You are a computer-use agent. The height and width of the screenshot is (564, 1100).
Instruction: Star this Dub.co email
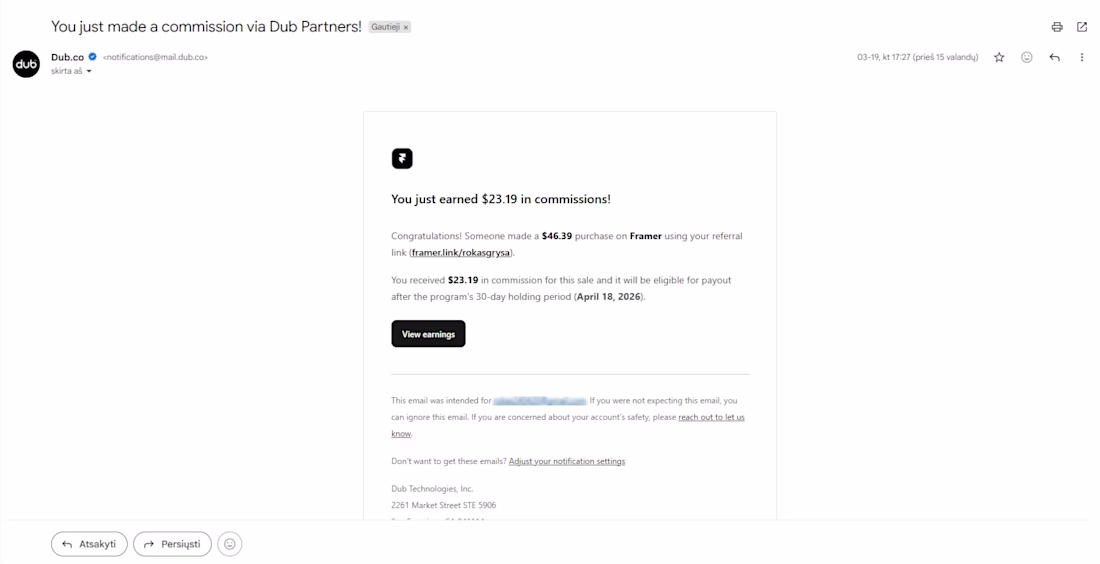coord(999,58)
